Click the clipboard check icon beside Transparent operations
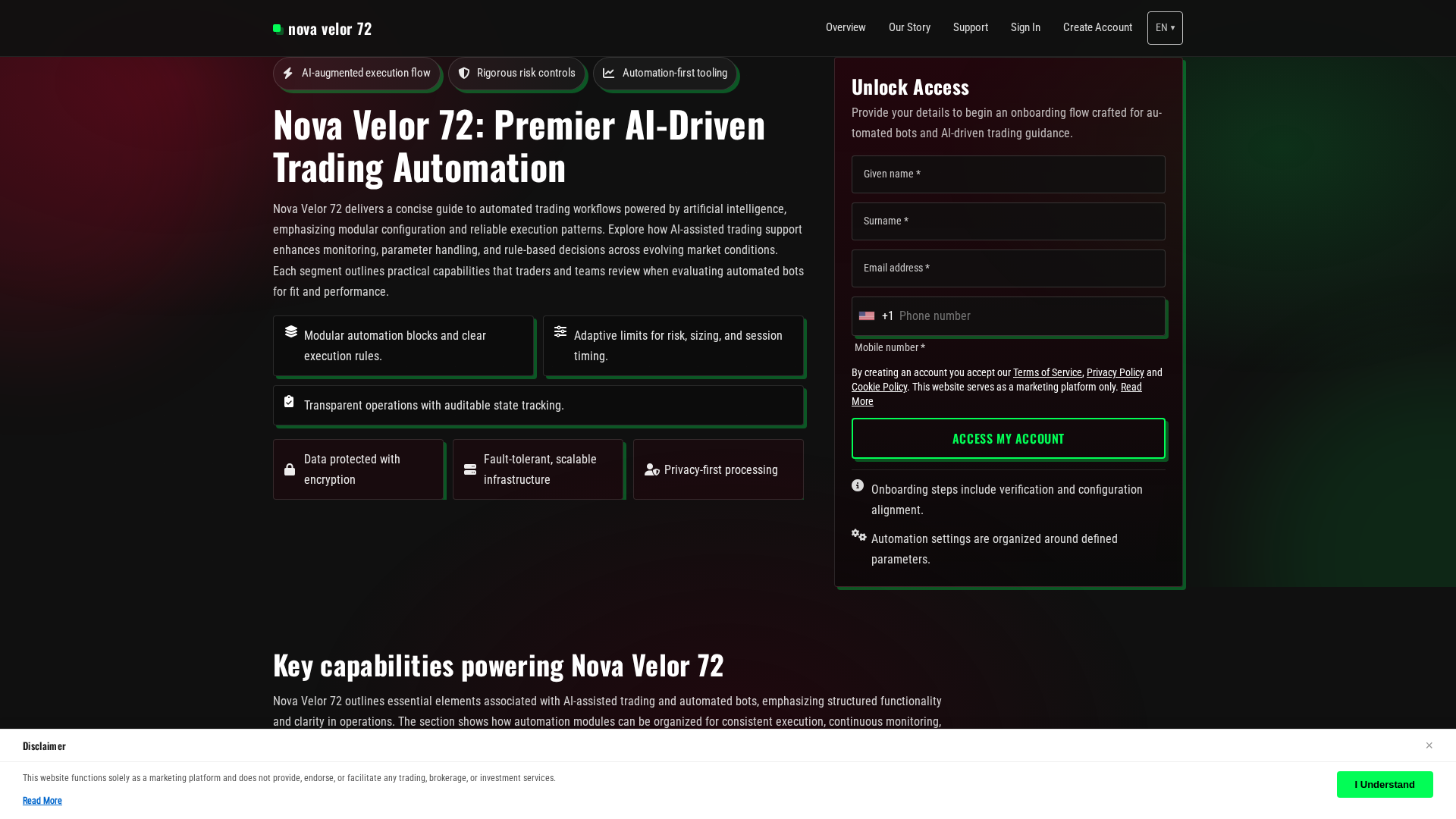 [289, 401]
